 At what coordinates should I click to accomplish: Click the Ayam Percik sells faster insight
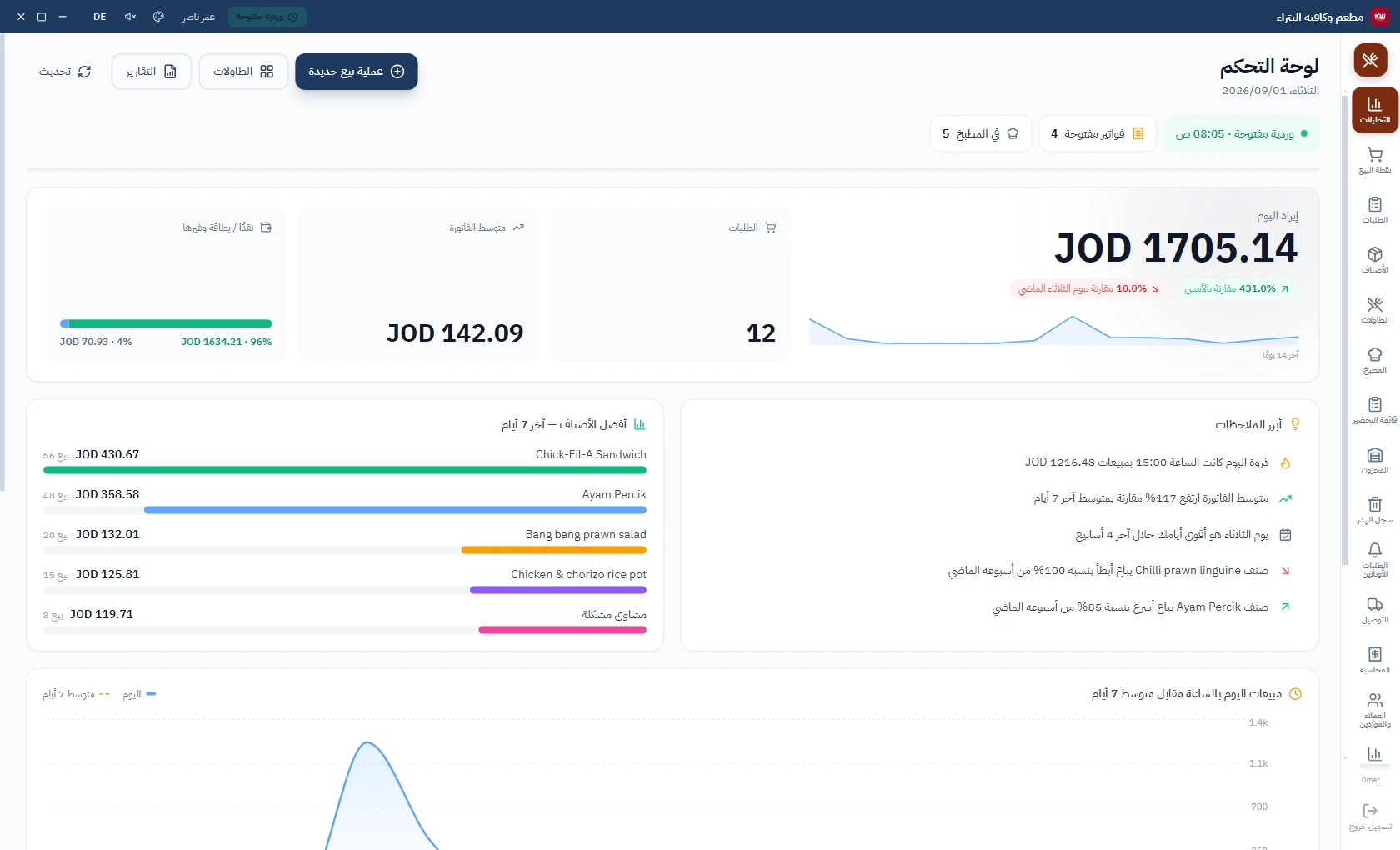(x=1141, y=607)
